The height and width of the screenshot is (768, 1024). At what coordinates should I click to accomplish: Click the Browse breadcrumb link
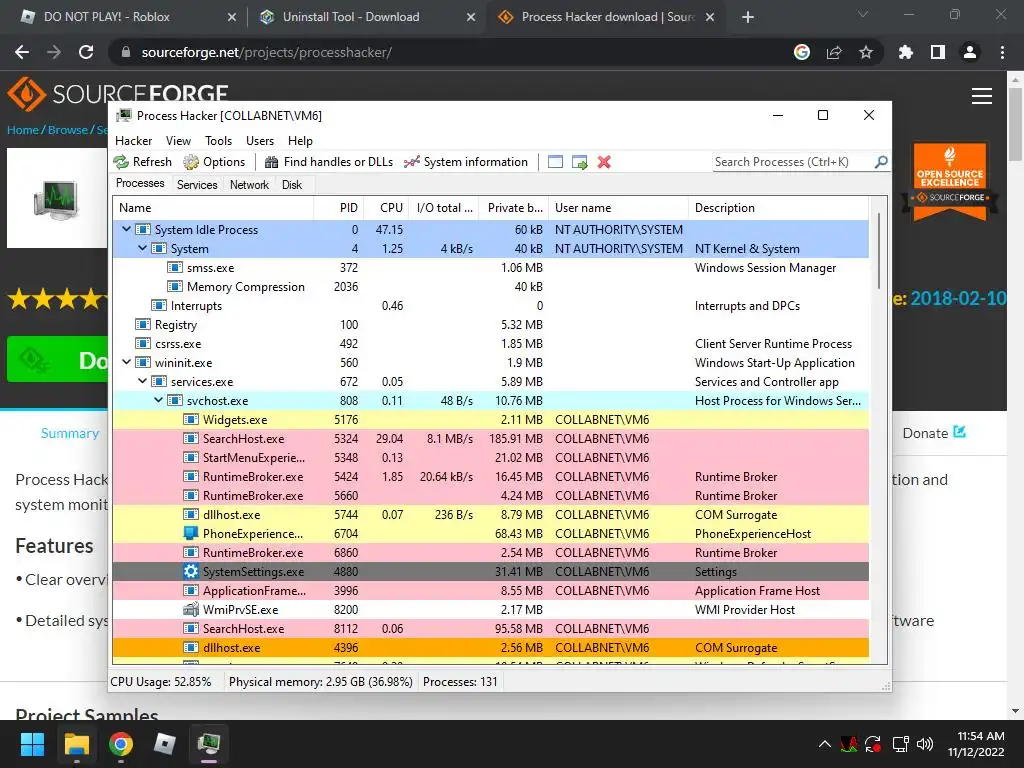(67, 130)
